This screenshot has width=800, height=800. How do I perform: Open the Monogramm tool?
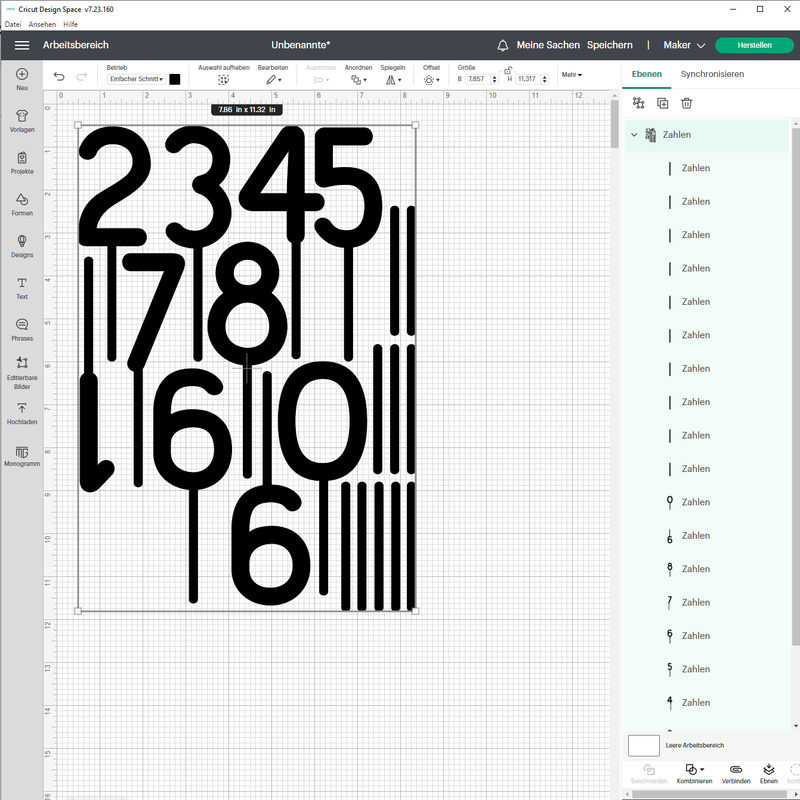tap(22, 455)
